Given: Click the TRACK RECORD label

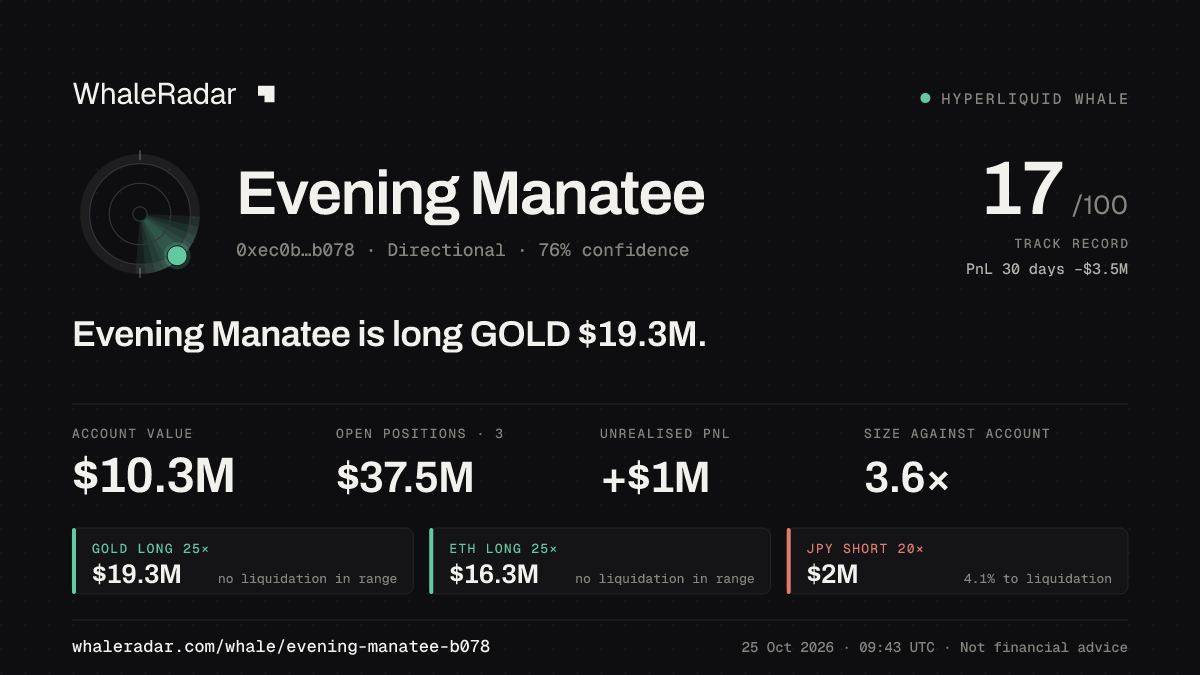Looking at the screenshot, I should pyautogui.click(x=1071, y=244).
